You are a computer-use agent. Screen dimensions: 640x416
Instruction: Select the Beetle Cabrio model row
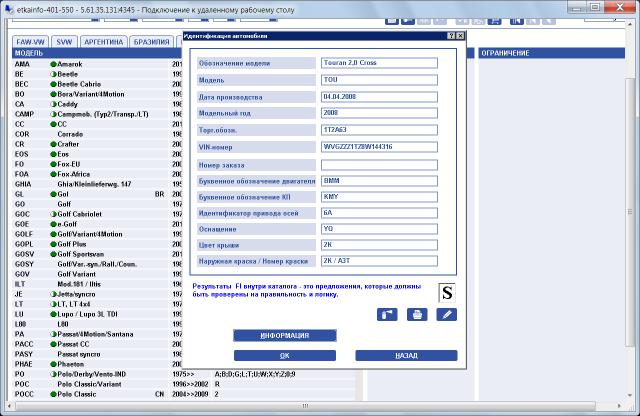[x=97, y=84]
